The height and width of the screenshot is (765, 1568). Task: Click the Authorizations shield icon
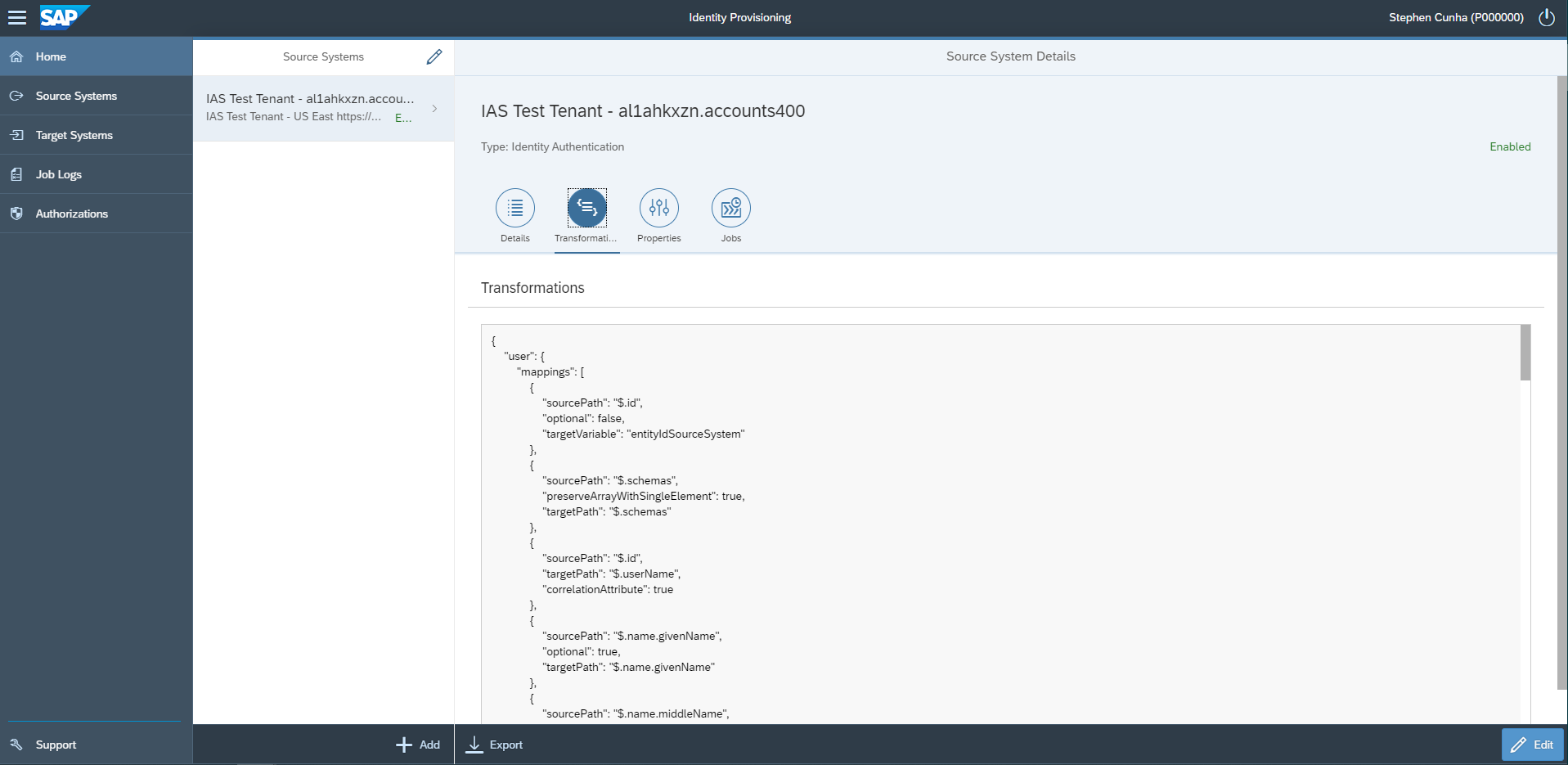(16, 214)
